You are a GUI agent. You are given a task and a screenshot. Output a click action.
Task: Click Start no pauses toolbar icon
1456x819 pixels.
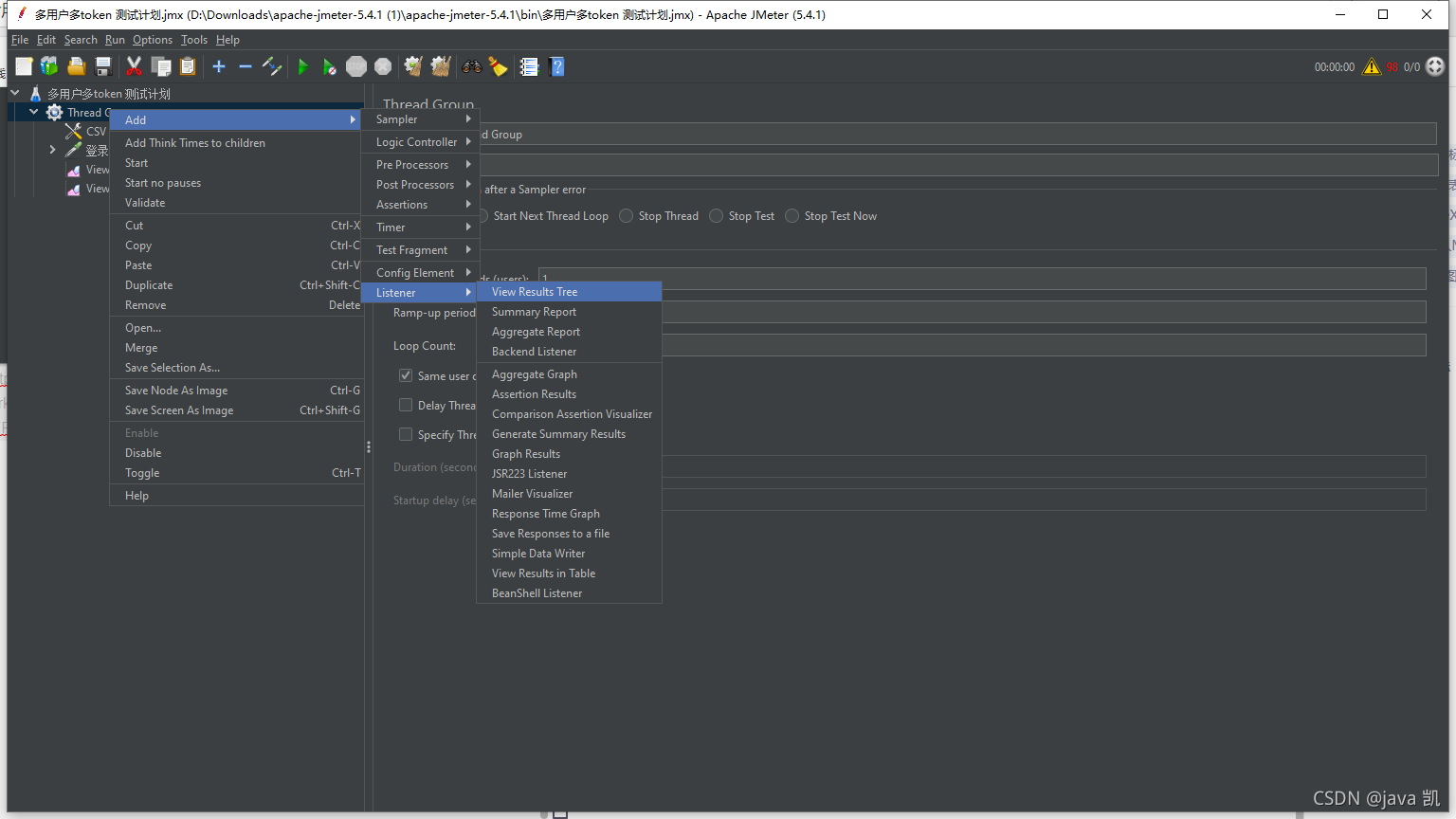(329, 66)
